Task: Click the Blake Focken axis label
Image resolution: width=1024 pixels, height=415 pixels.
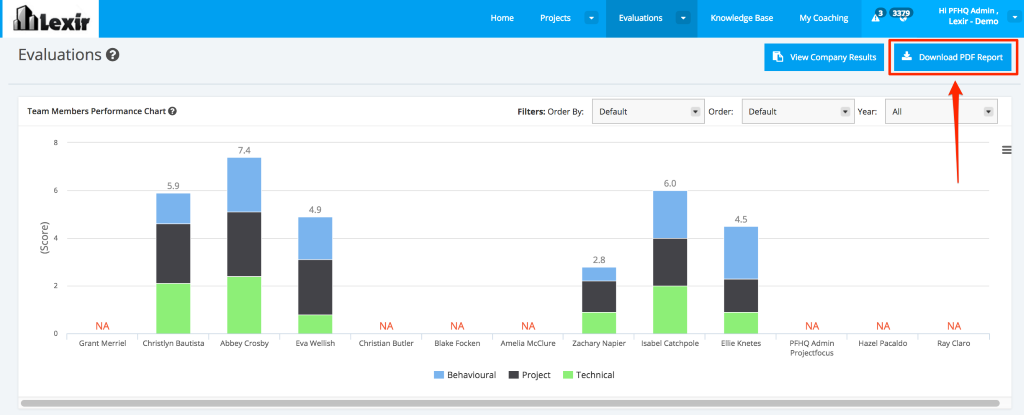Action: tap(457, 343)
